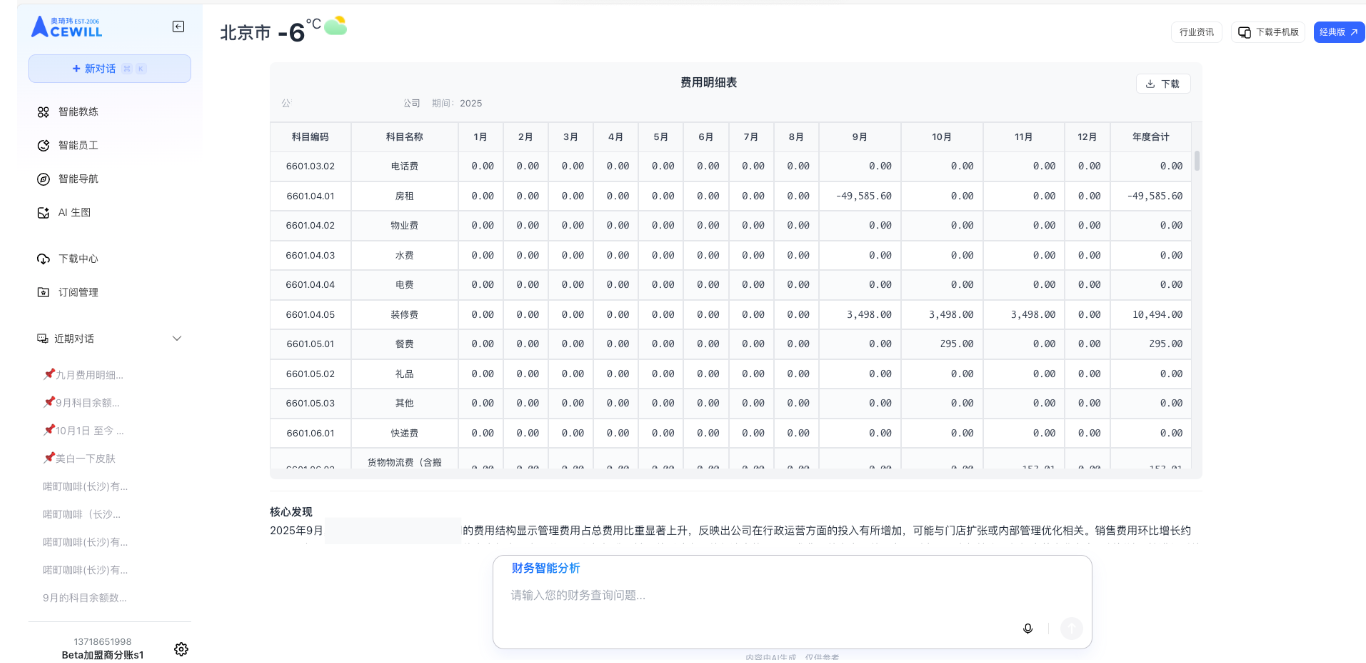Open the 行业资讯 button
This screenshot has width=1366, height=663.
(x=1196, y=32)
